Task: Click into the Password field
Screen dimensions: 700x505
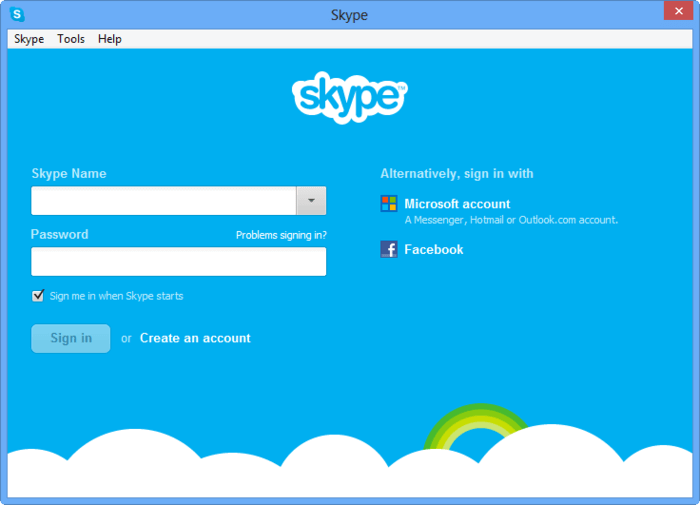Action: tap(178, 262)
